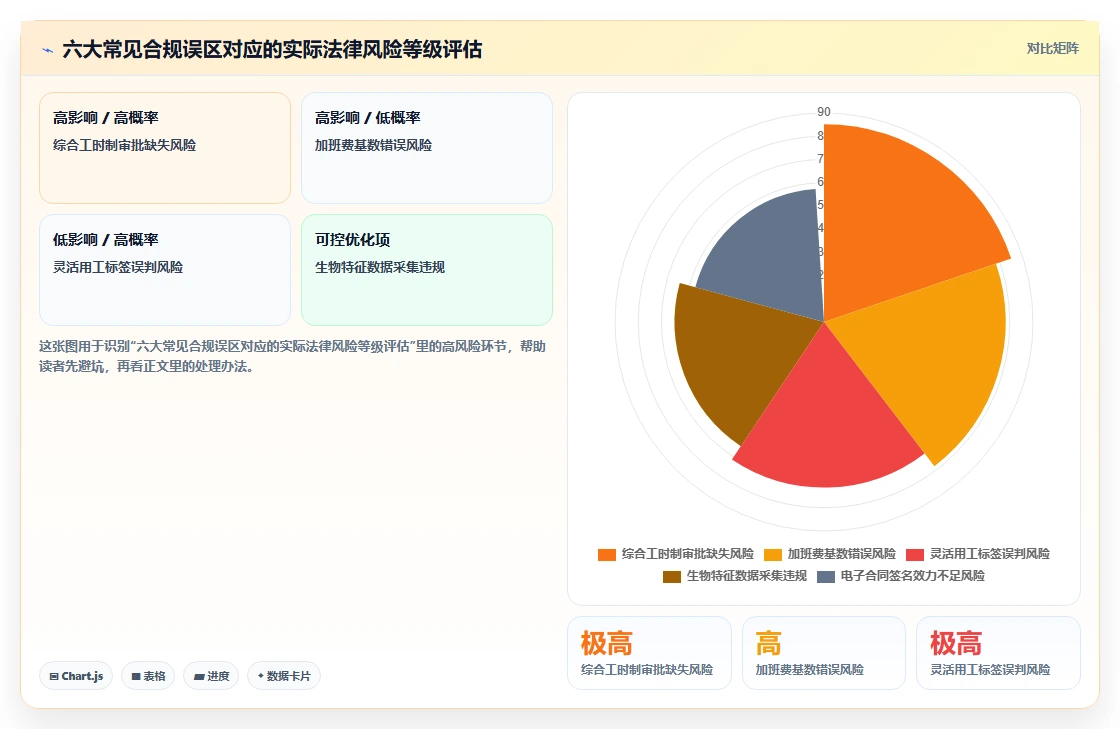Click the text 生物特征数据采集违规 in green card
The width and height of the screenshot is (1120, 729).
(380, 268)
